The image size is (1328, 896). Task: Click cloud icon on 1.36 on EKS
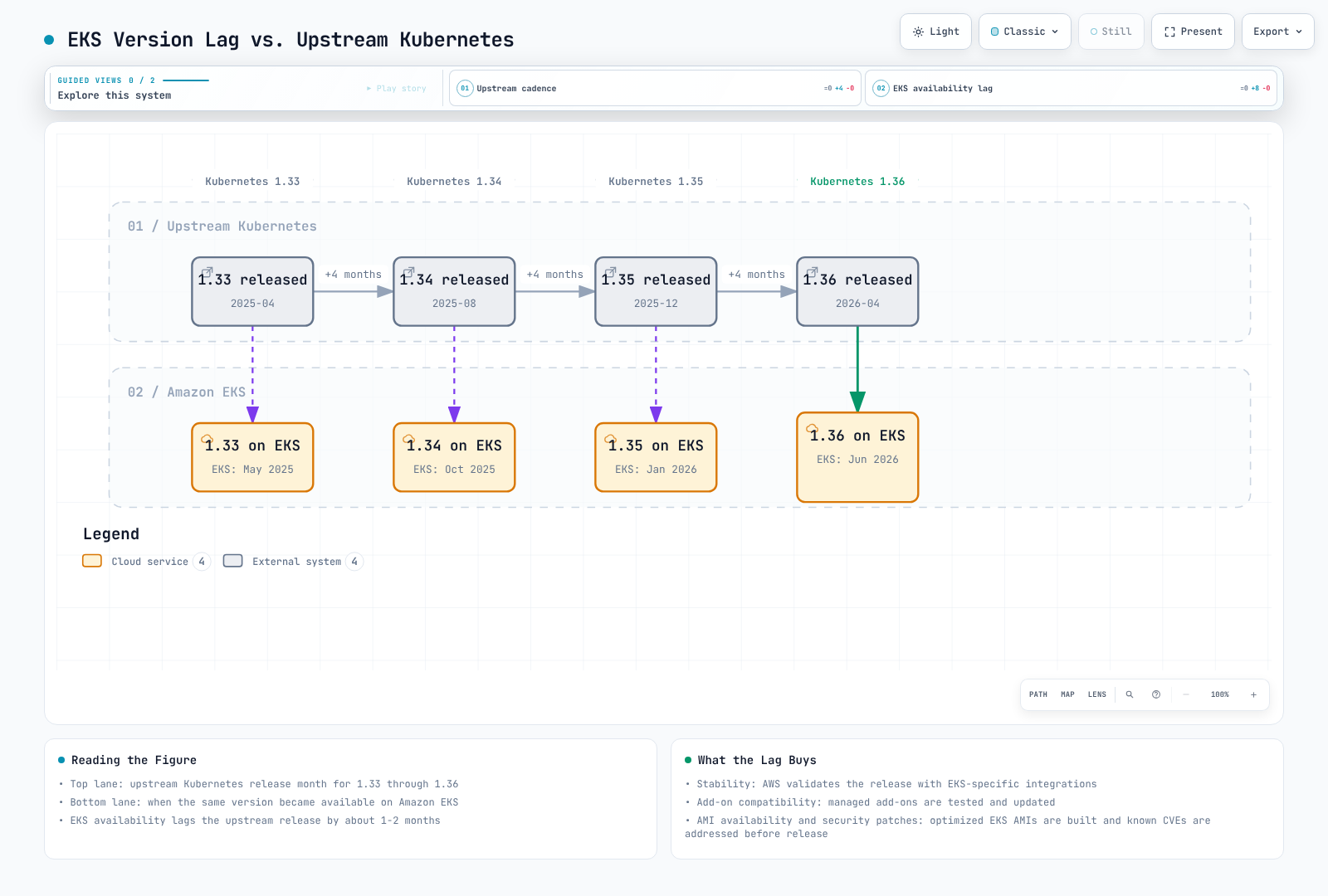[x=812, y=428]
